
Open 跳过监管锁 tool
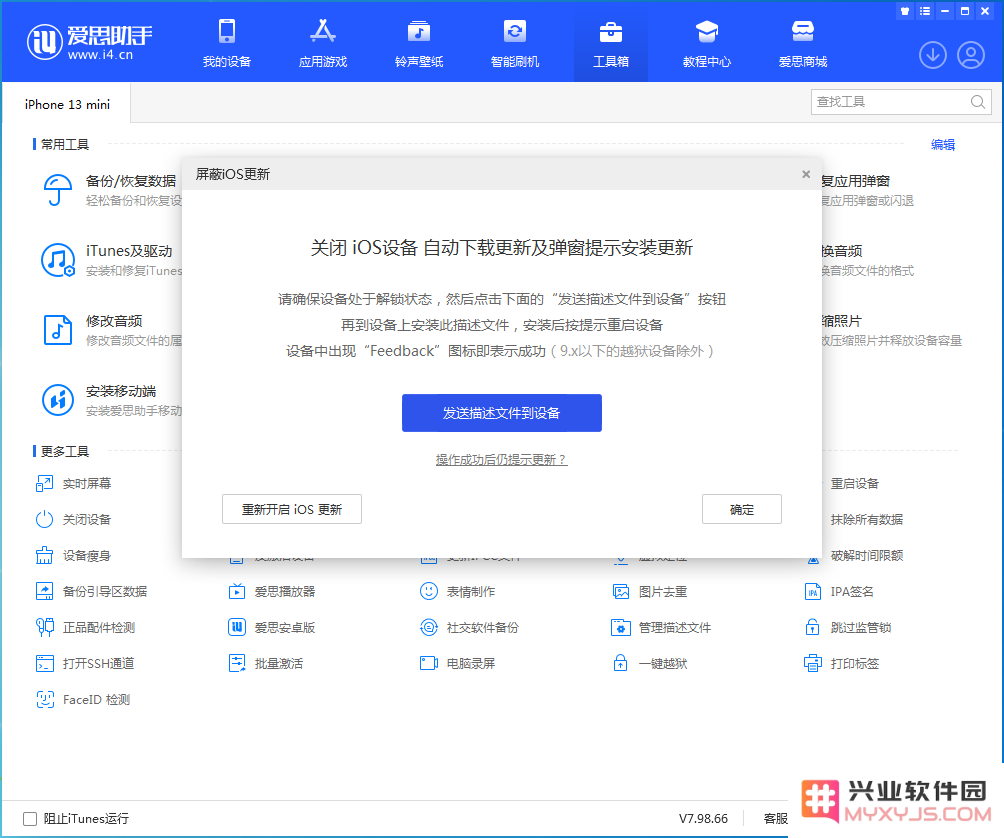tap(848, 627)
